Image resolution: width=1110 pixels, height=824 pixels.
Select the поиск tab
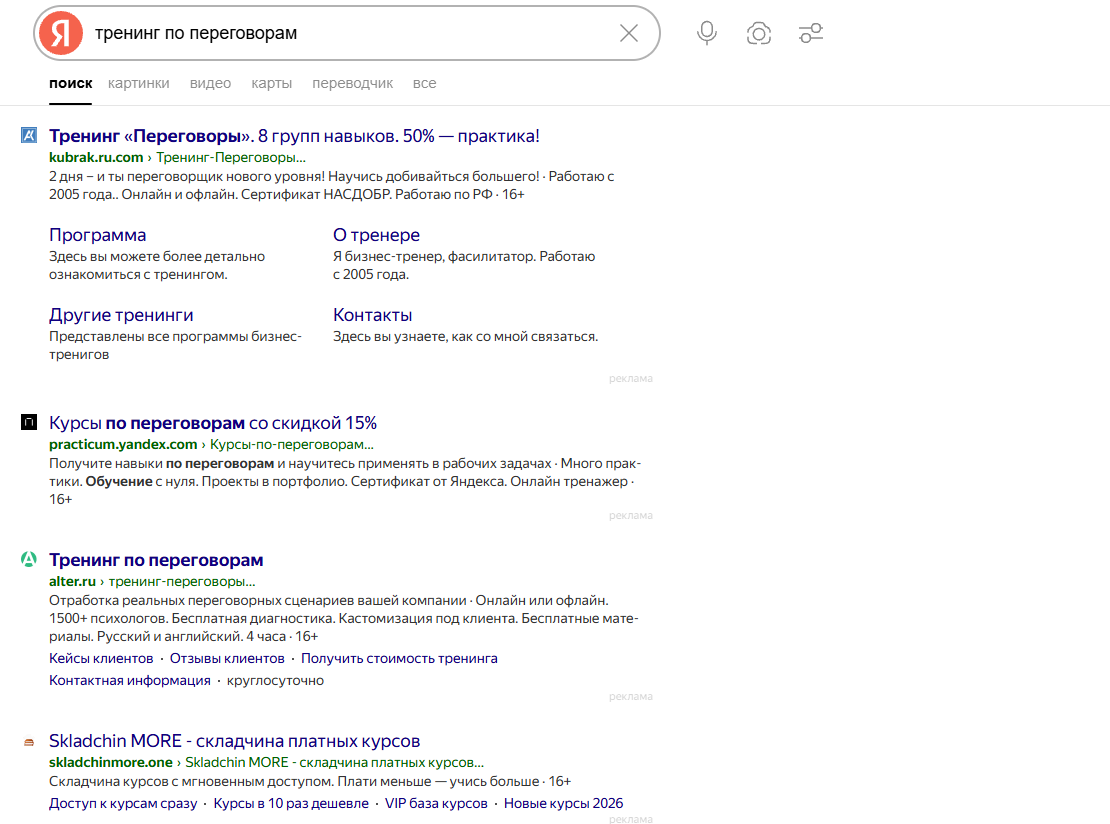(x=70, y=84)
